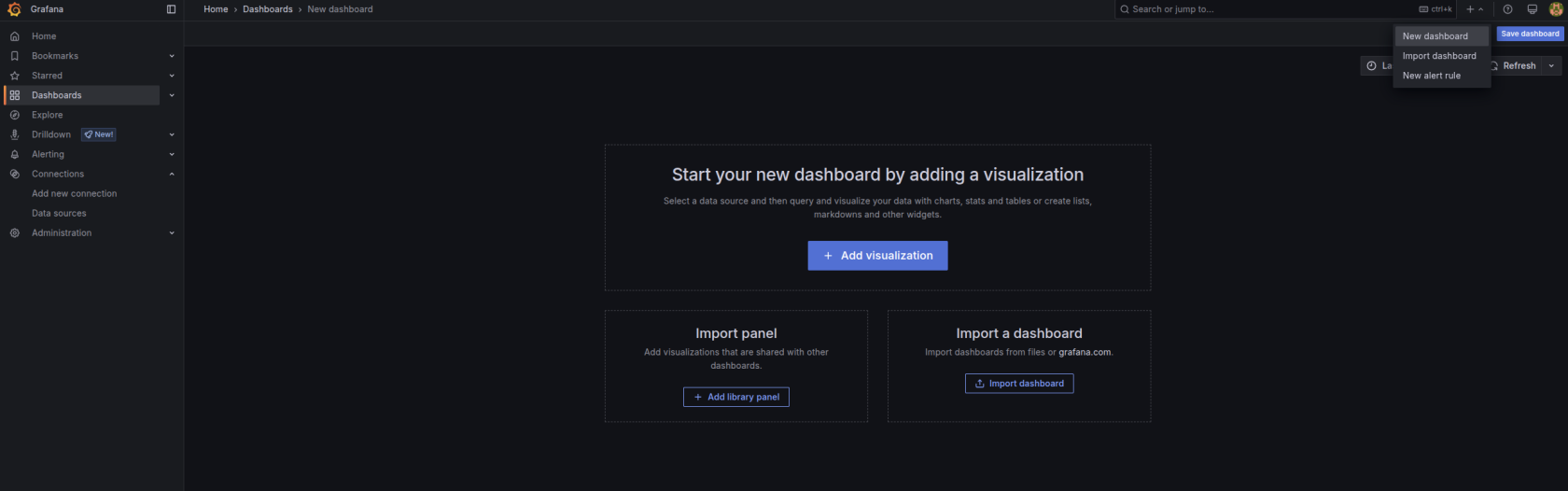This screenshot has width=1568, height=491.
Task: Select 'Import dashboard' from the dropdown menu
Action: tap(1441, 56)
